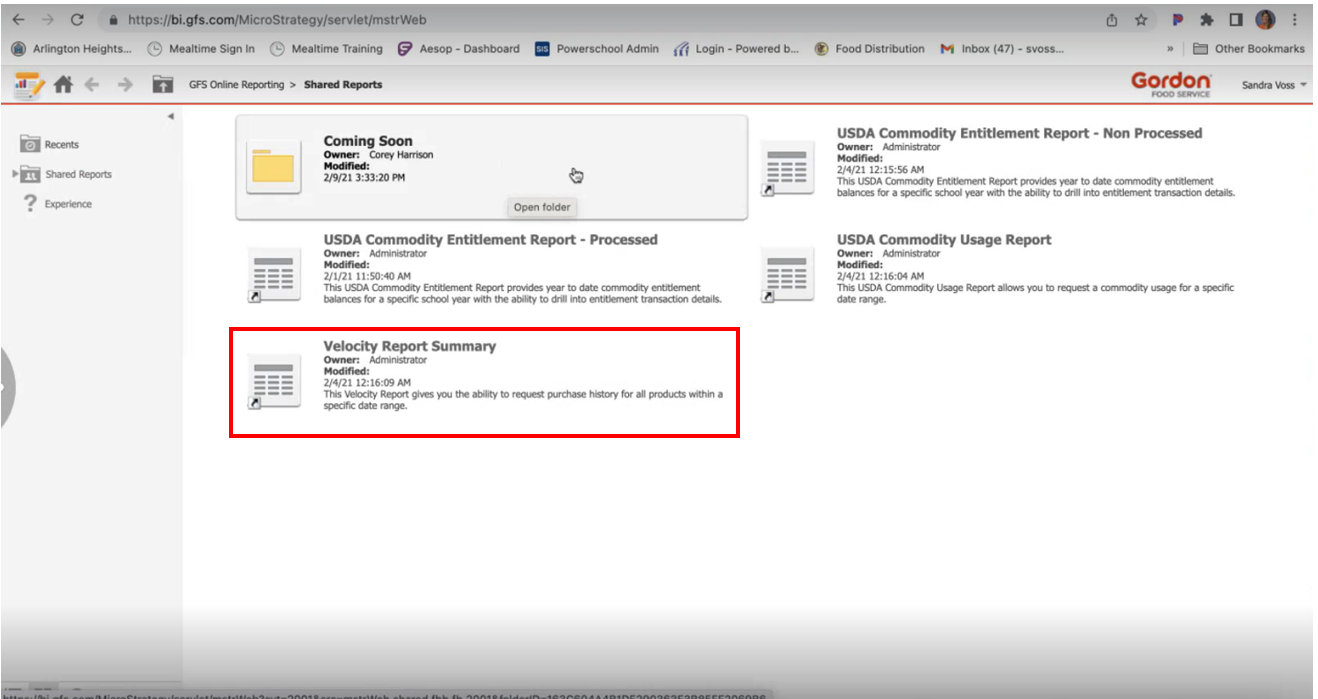Open the Food Distribution bookmark
Image resolution: width=1318 pixels, height=699 pixels.
coord(870,48)
